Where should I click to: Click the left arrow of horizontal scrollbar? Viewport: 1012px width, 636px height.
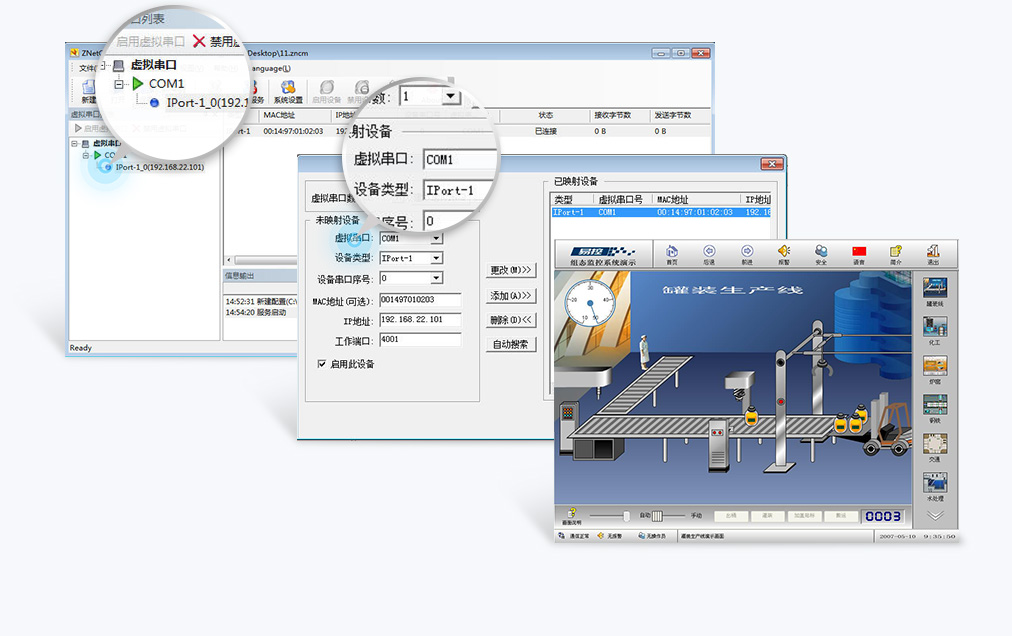(x=229, y=260)
